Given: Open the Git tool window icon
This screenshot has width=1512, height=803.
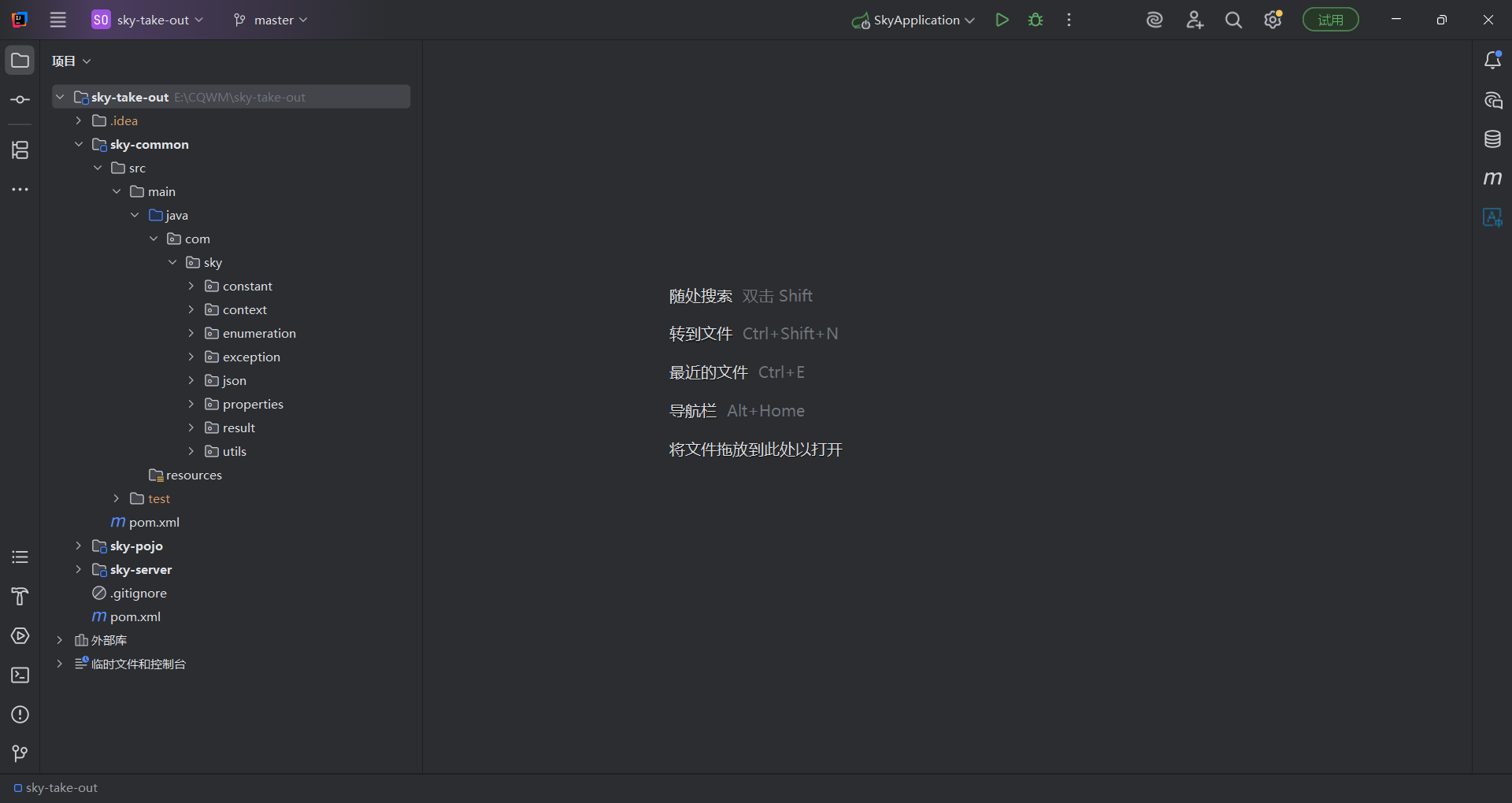Looking at the screenshot, I should 20,753.
